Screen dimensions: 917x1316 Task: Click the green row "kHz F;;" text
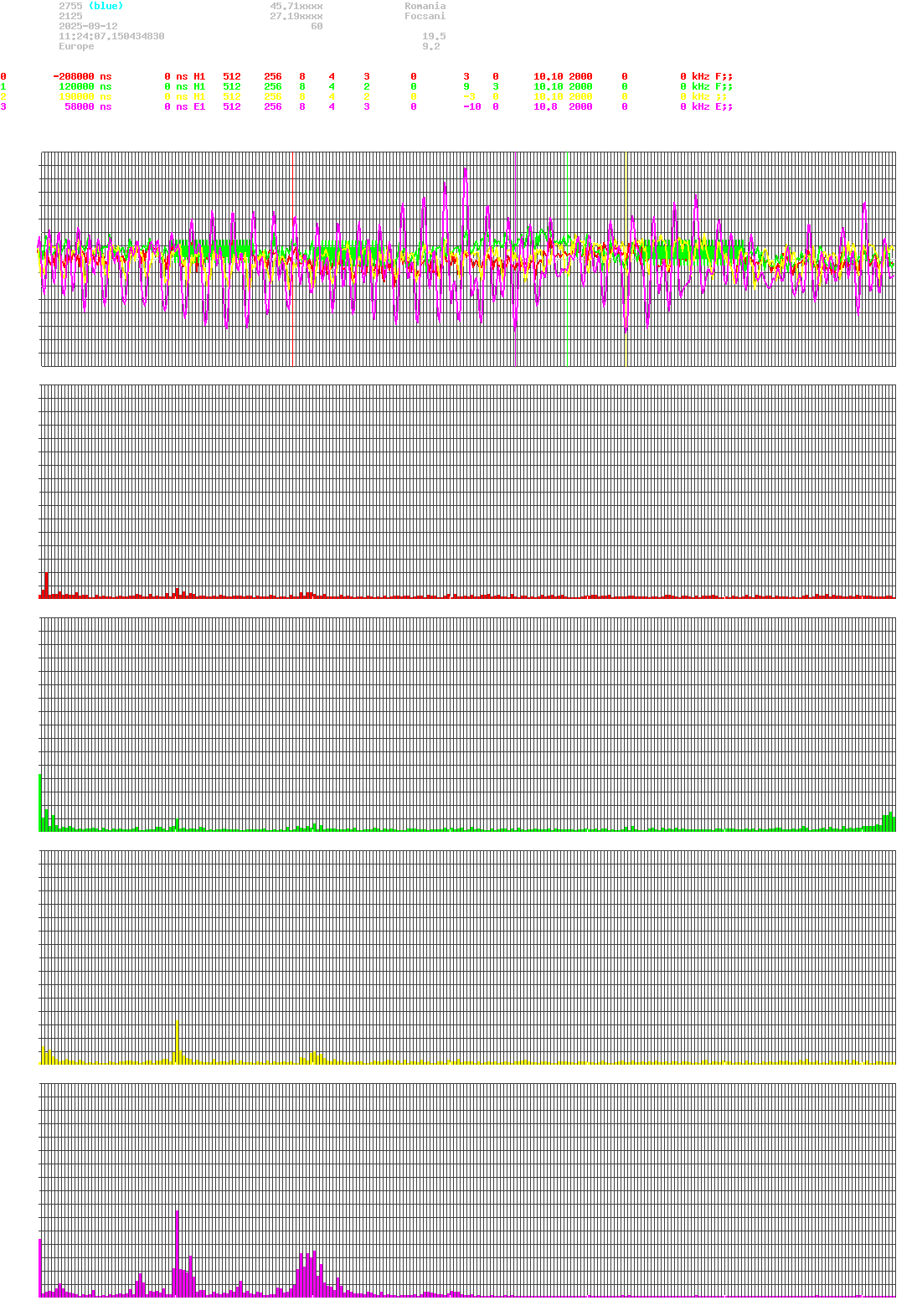[712, 86]
